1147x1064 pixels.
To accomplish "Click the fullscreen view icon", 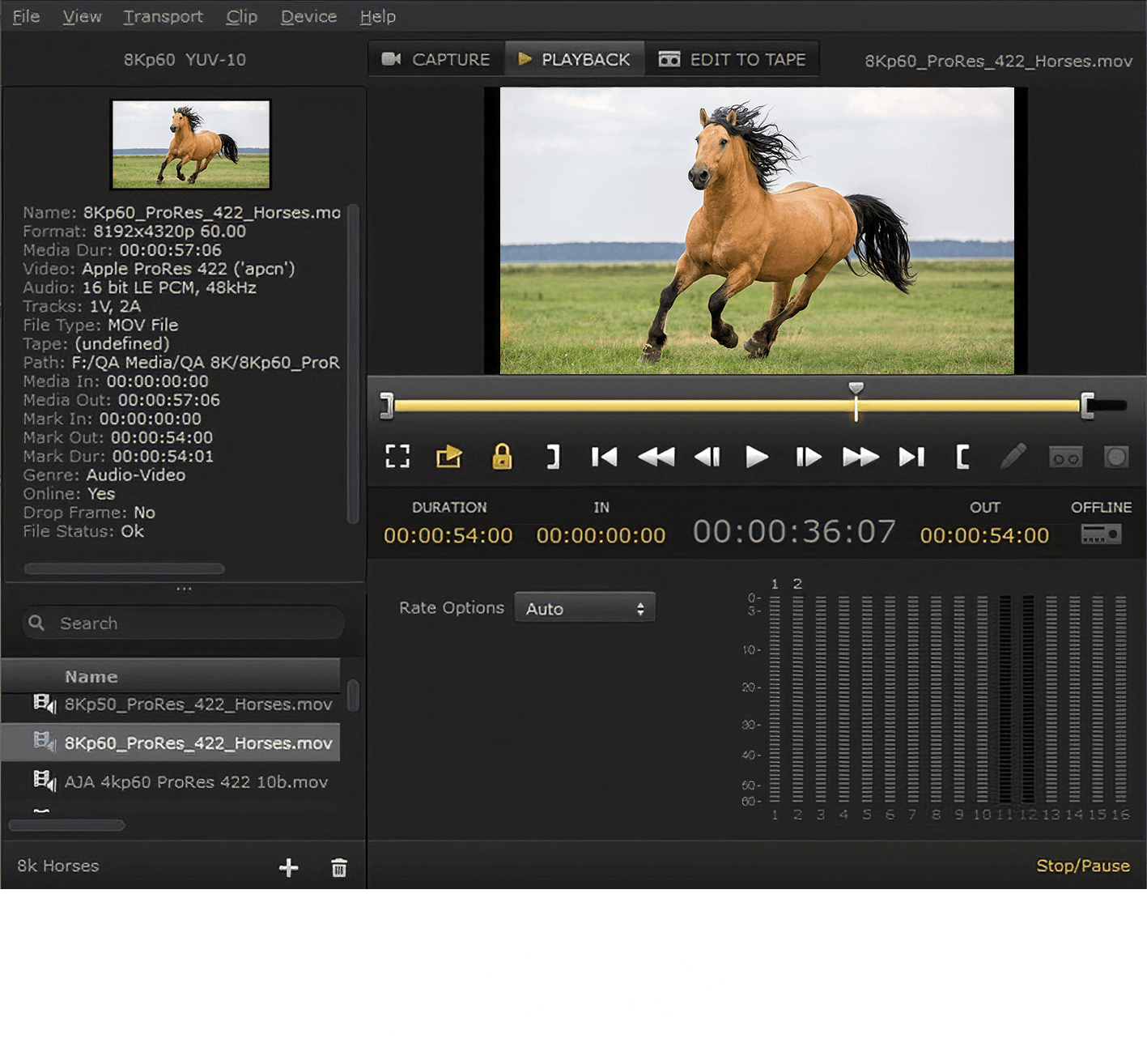I will 397,458.
